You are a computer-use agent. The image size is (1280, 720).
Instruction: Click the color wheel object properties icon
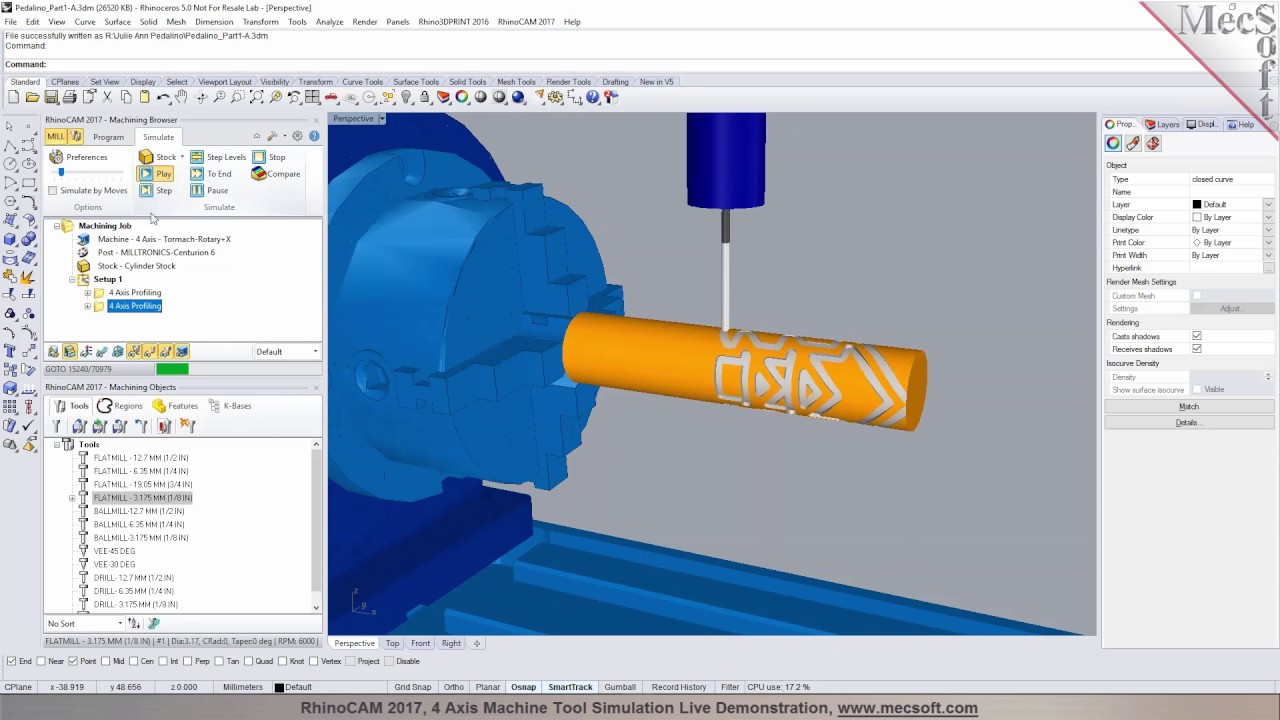point(462,97)
